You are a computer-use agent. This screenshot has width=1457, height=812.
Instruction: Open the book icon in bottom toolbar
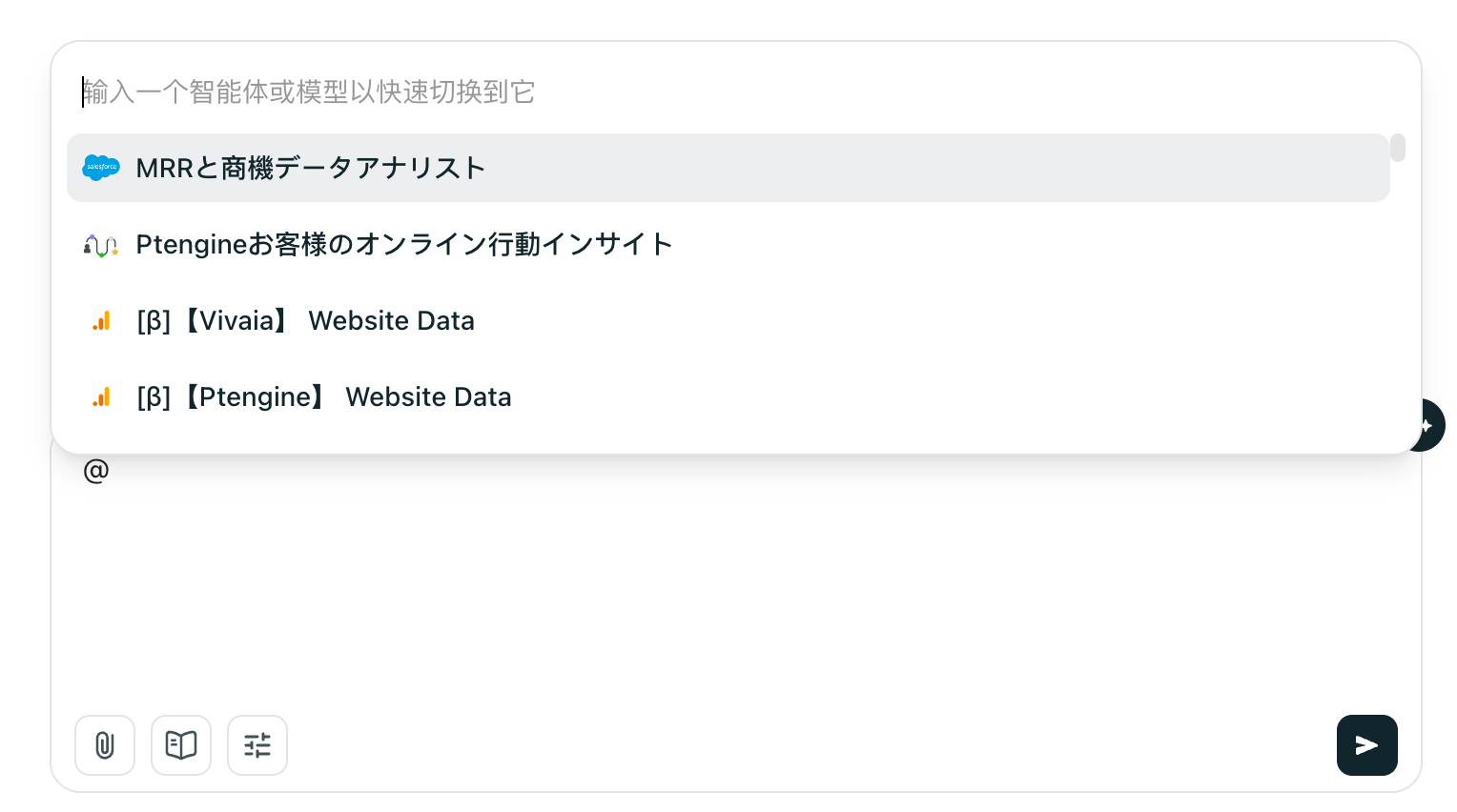tap(181, 745)
